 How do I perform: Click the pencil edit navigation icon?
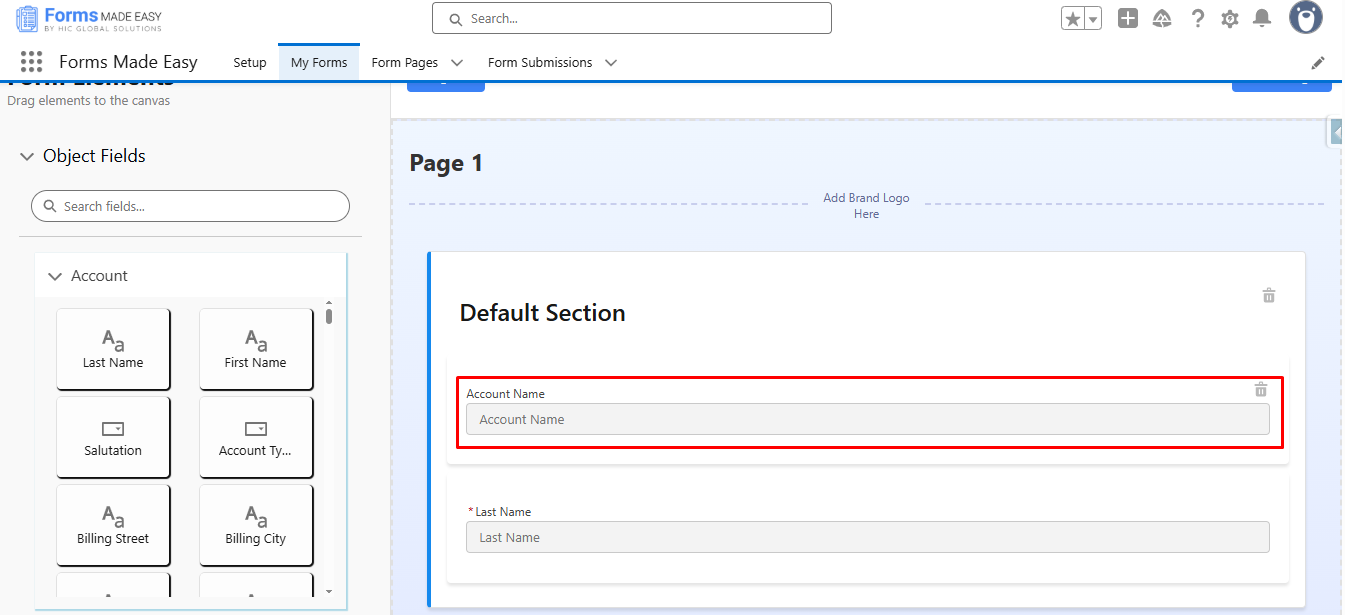pyautogui.click(x=1318, y=62)
